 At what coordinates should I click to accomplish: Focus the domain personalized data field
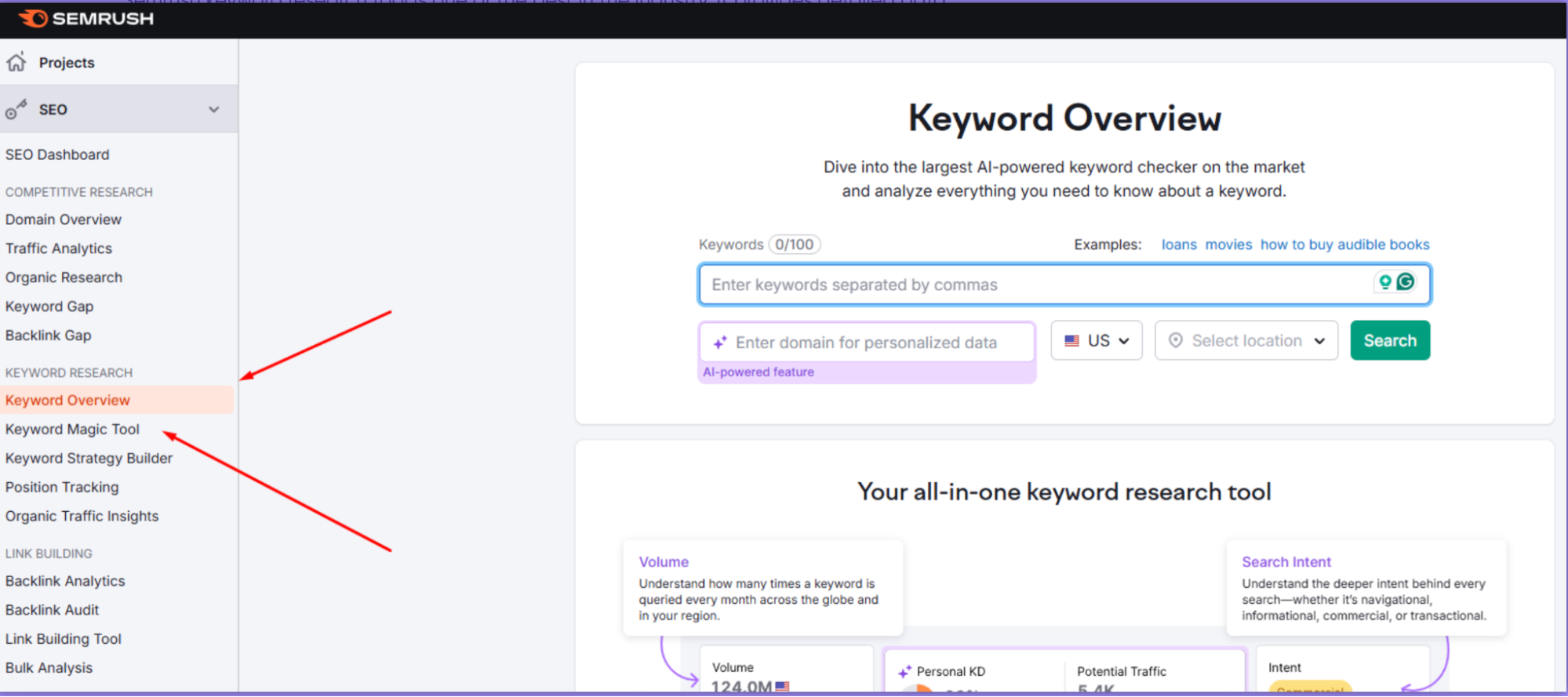click(867, 343)
